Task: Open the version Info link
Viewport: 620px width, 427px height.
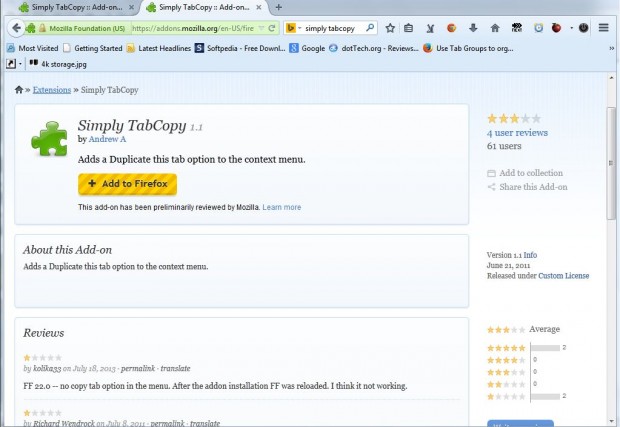Action: [530, 255]
